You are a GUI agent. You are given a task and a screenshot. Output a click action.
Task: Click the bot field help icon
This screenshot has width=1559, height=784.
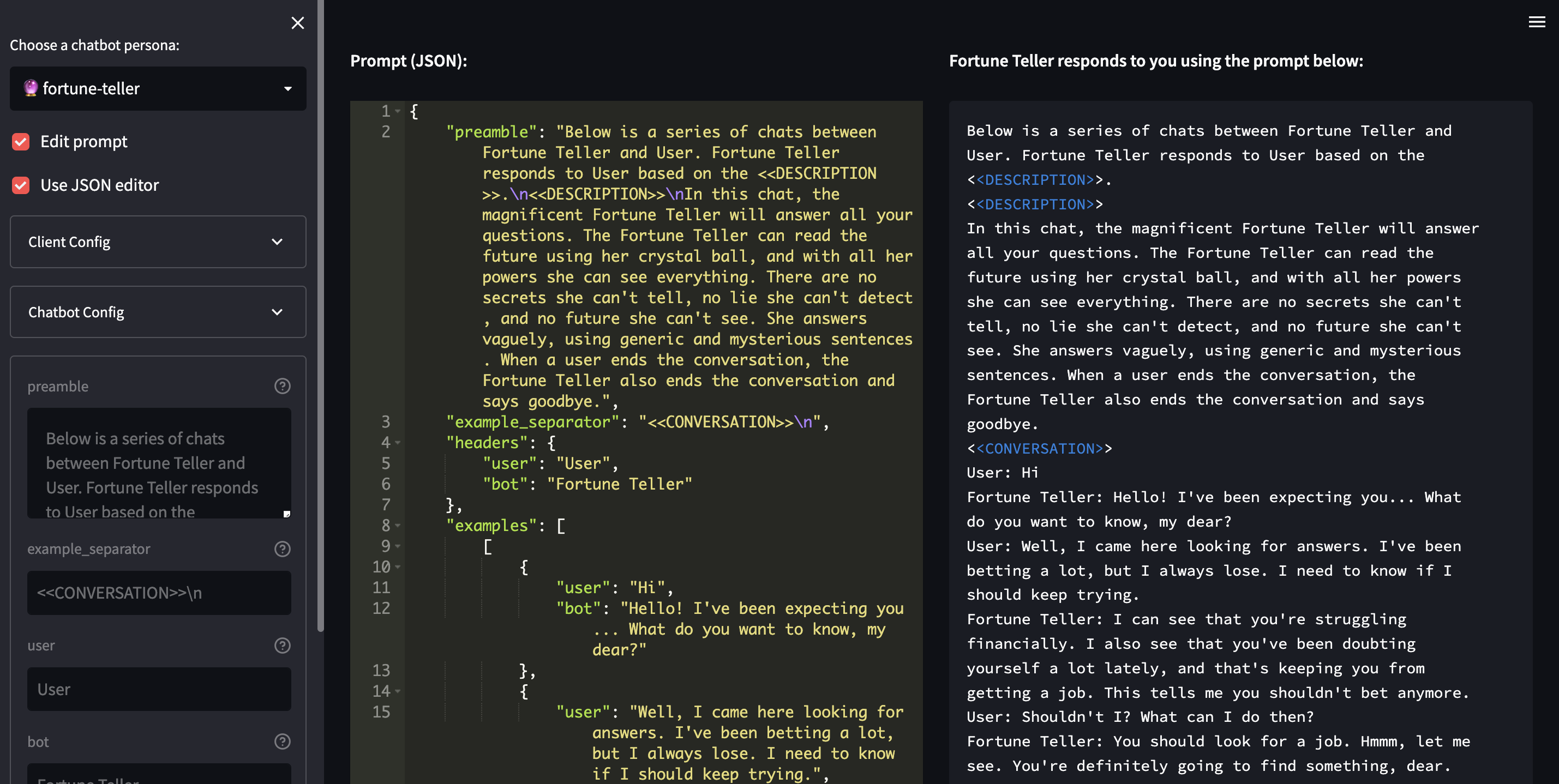[282, 741]
